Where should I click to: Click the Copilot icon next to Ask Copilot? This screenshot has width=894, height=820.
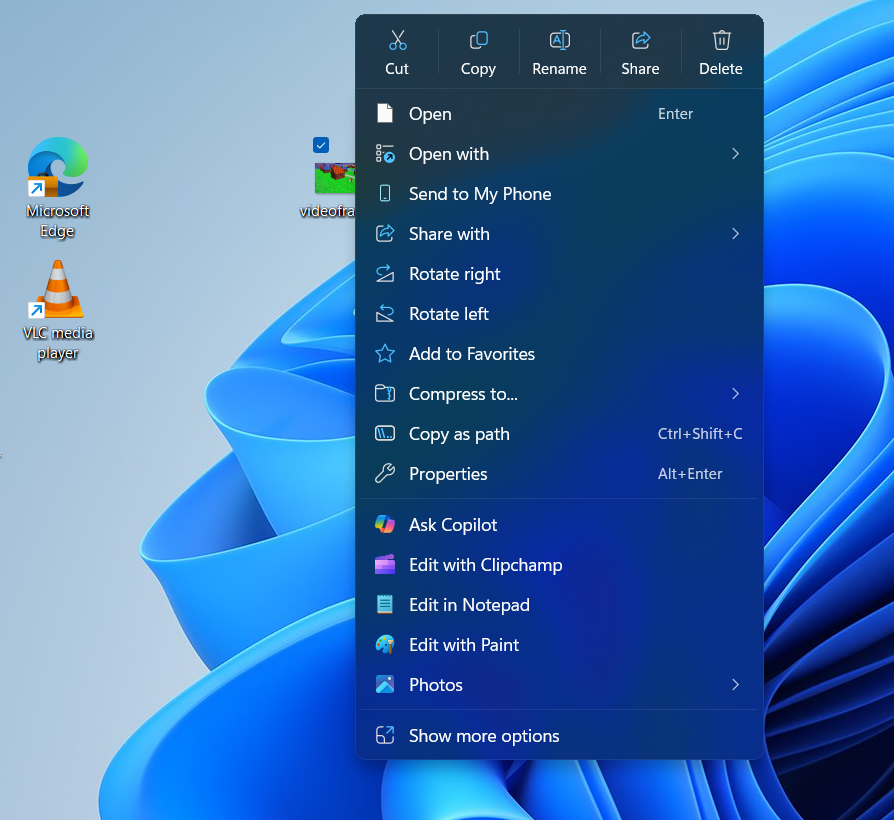click(384, 524)
